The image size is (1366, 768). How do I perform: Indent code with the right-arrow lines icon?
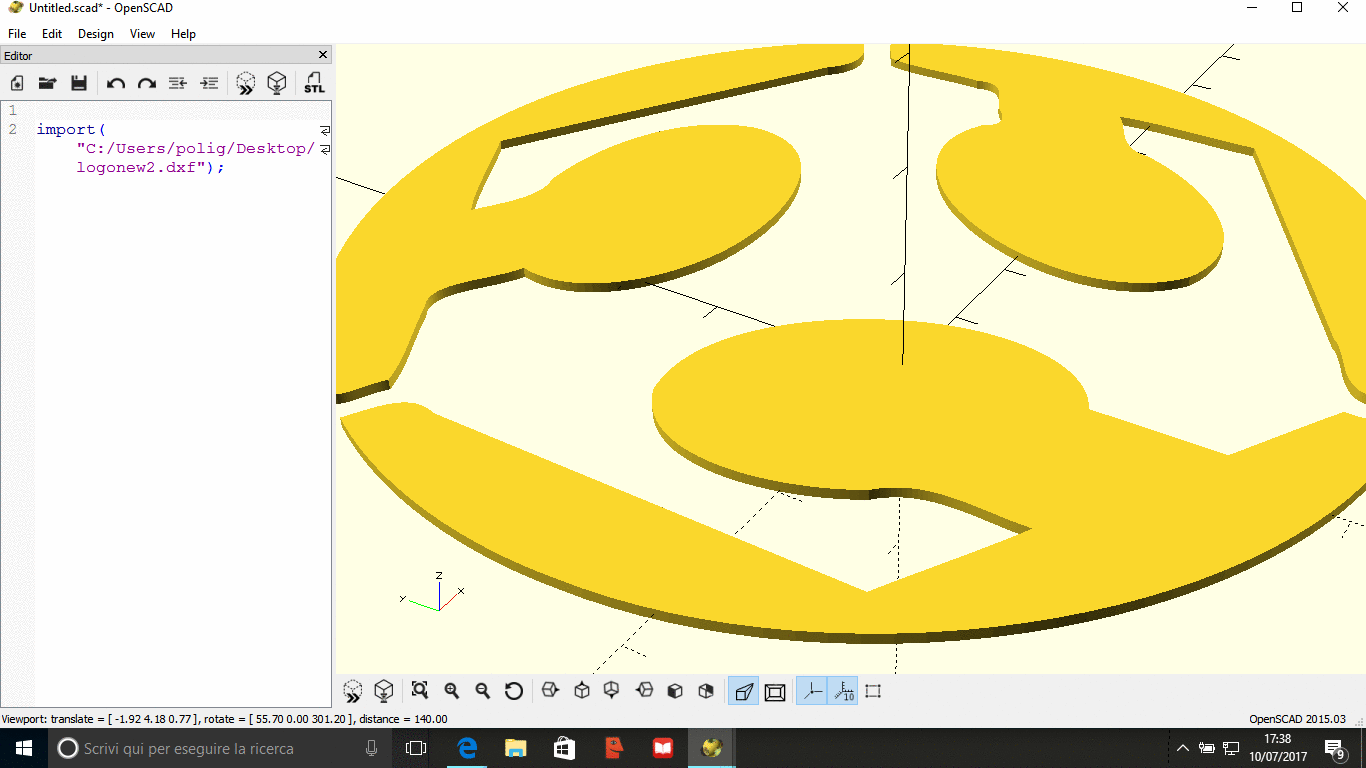tap(209, 83)
